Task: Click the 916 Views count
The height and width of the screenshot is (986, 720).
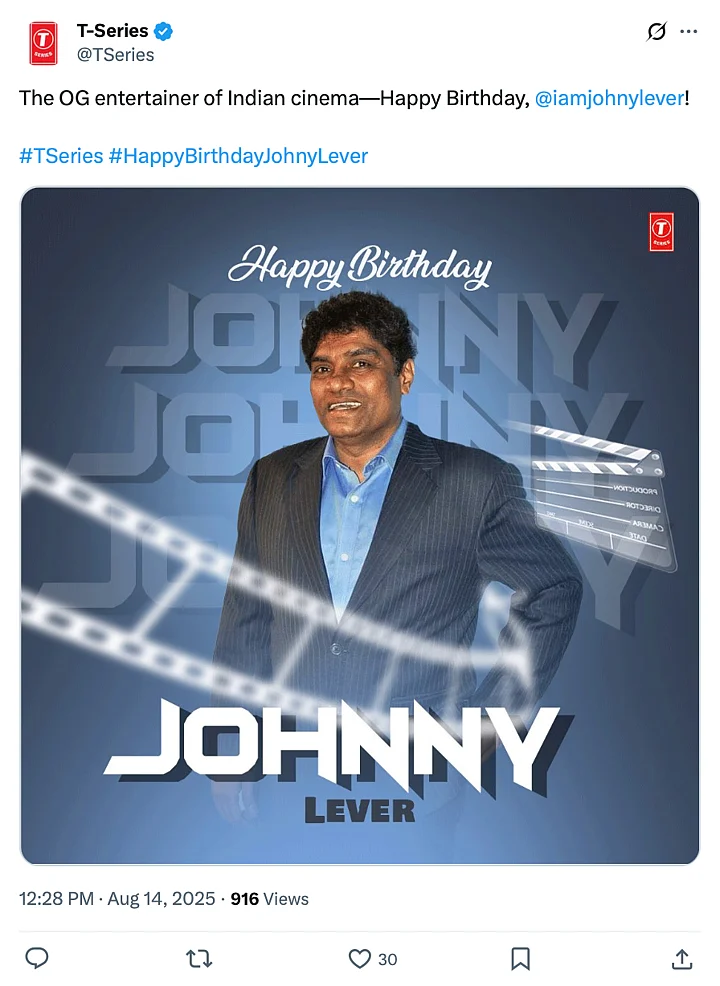Action: click(270, 899)
